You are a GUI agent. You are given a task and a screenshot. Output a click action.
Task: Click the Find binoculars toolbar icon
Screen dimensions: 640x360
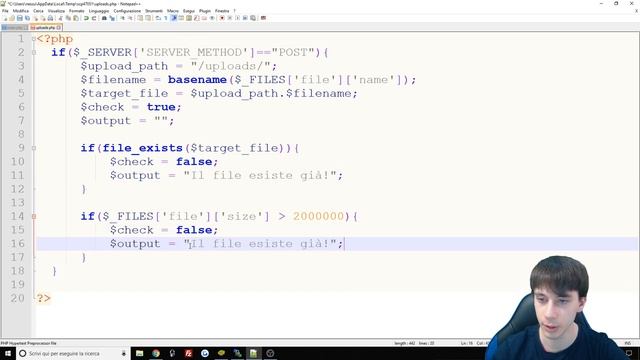click(104, 18)
